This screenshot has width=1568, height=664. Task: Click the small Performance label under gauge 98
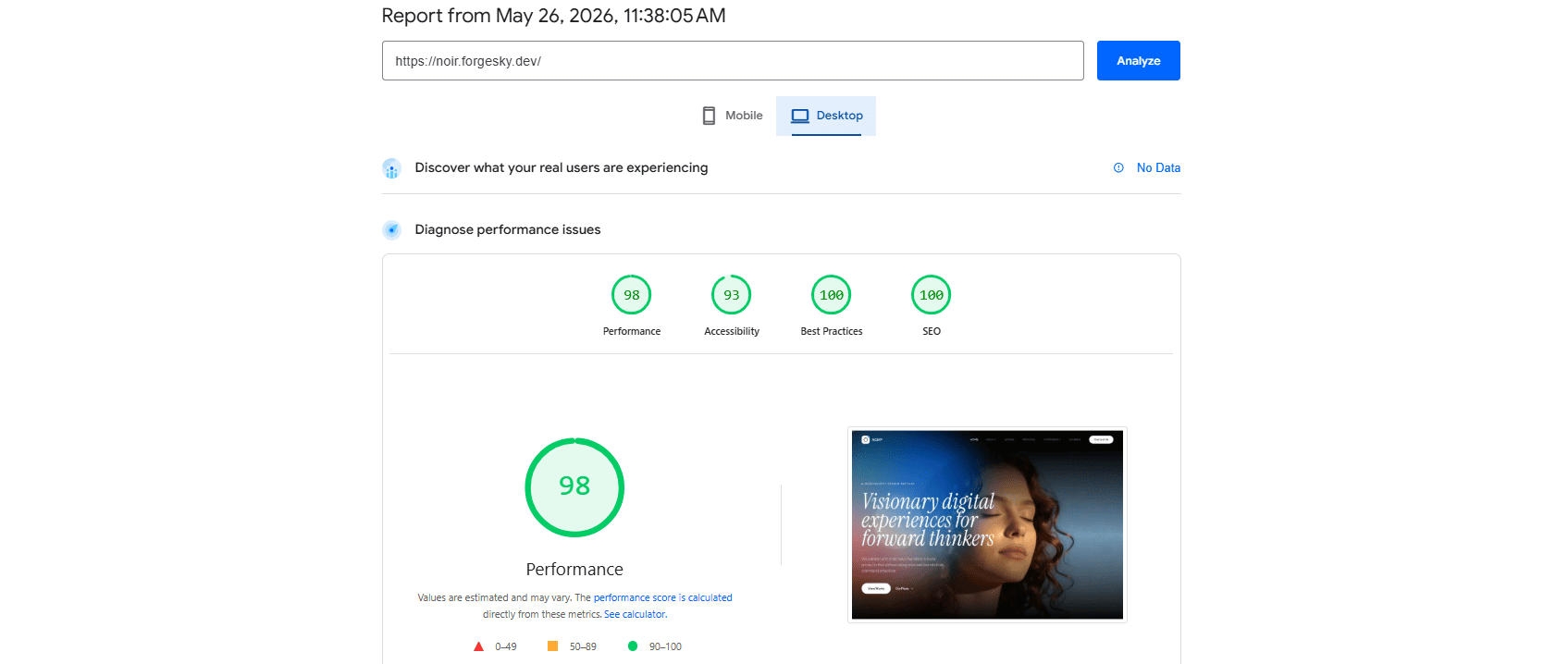pos(632,331)
